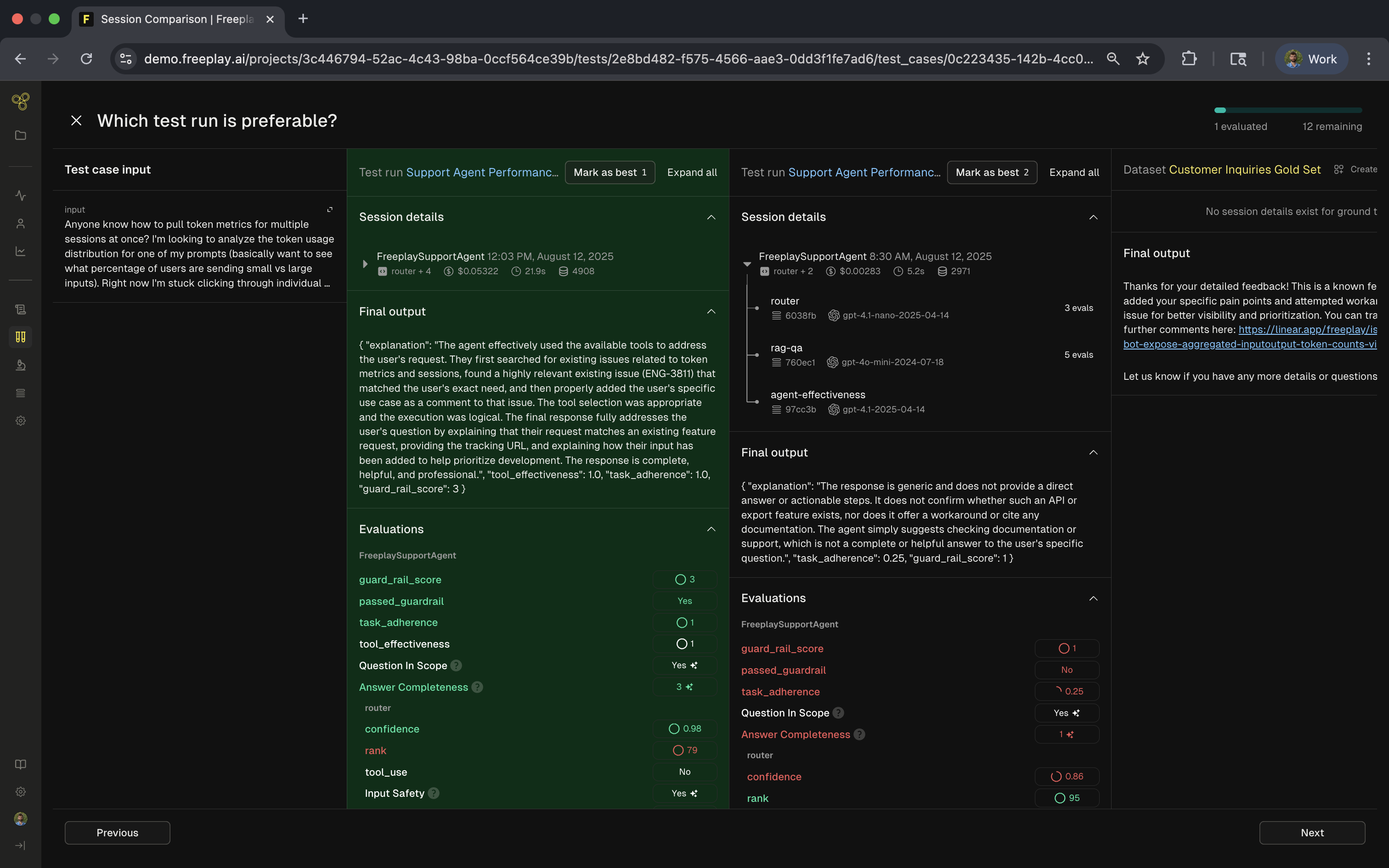Image resolution: width=1389 pixels, height=868 pixels.
Task: Click the expand icon next to input field
Action: [329, 209]
